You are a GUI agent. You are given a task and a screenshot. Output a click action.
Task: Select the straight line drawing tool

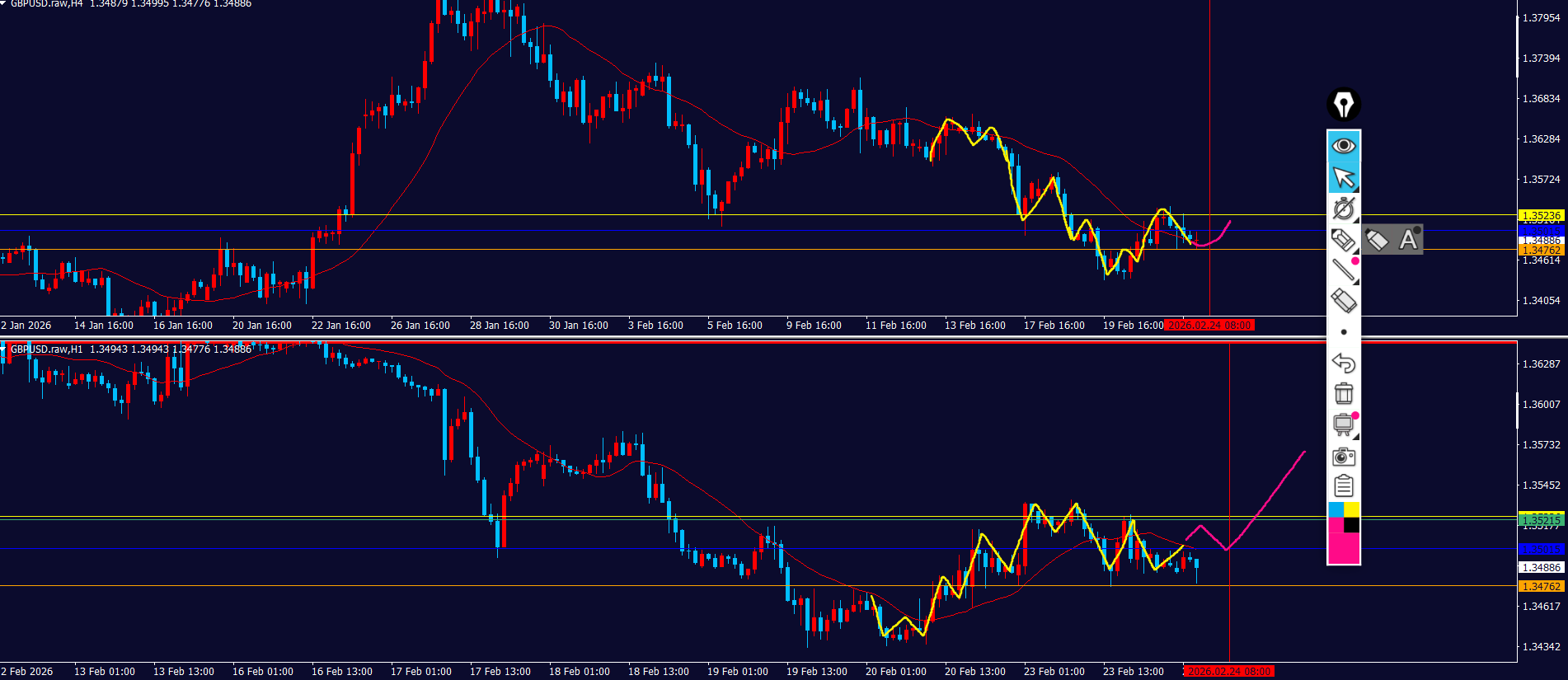tap(1343, 270)
